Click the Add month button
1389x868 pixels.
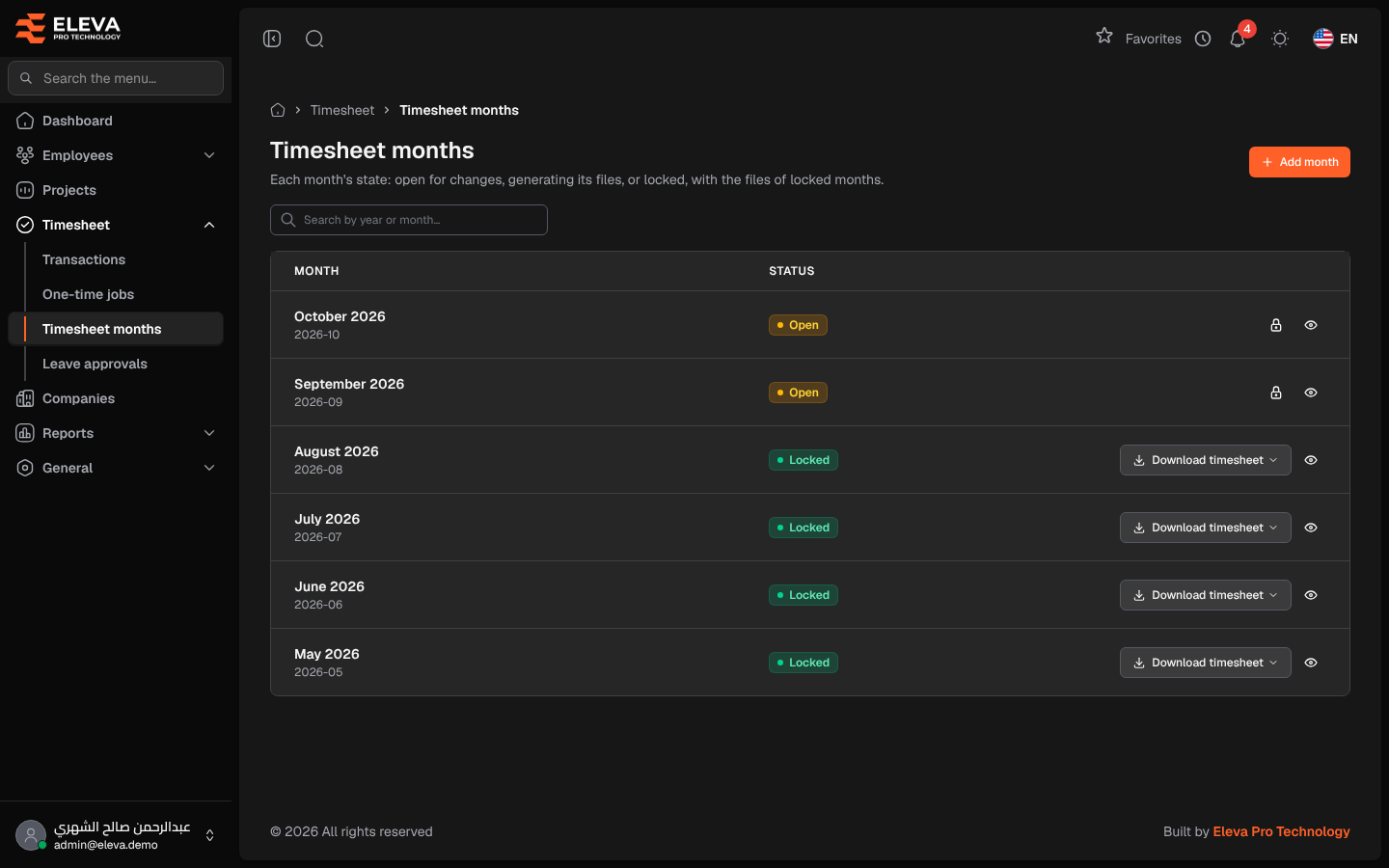click(1299, 162)
